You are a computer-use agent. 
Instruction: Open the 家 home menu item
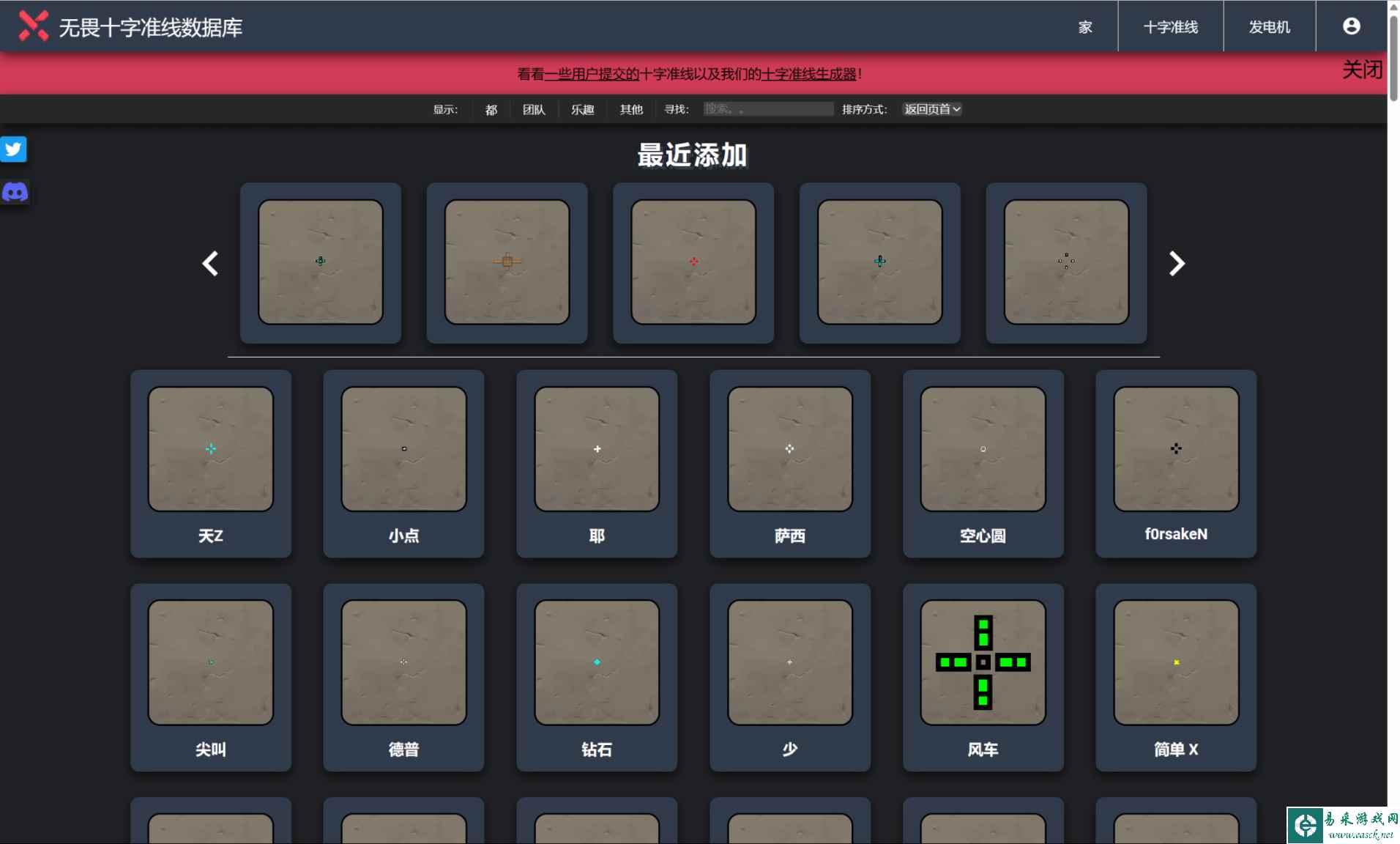coord(1085,27)
